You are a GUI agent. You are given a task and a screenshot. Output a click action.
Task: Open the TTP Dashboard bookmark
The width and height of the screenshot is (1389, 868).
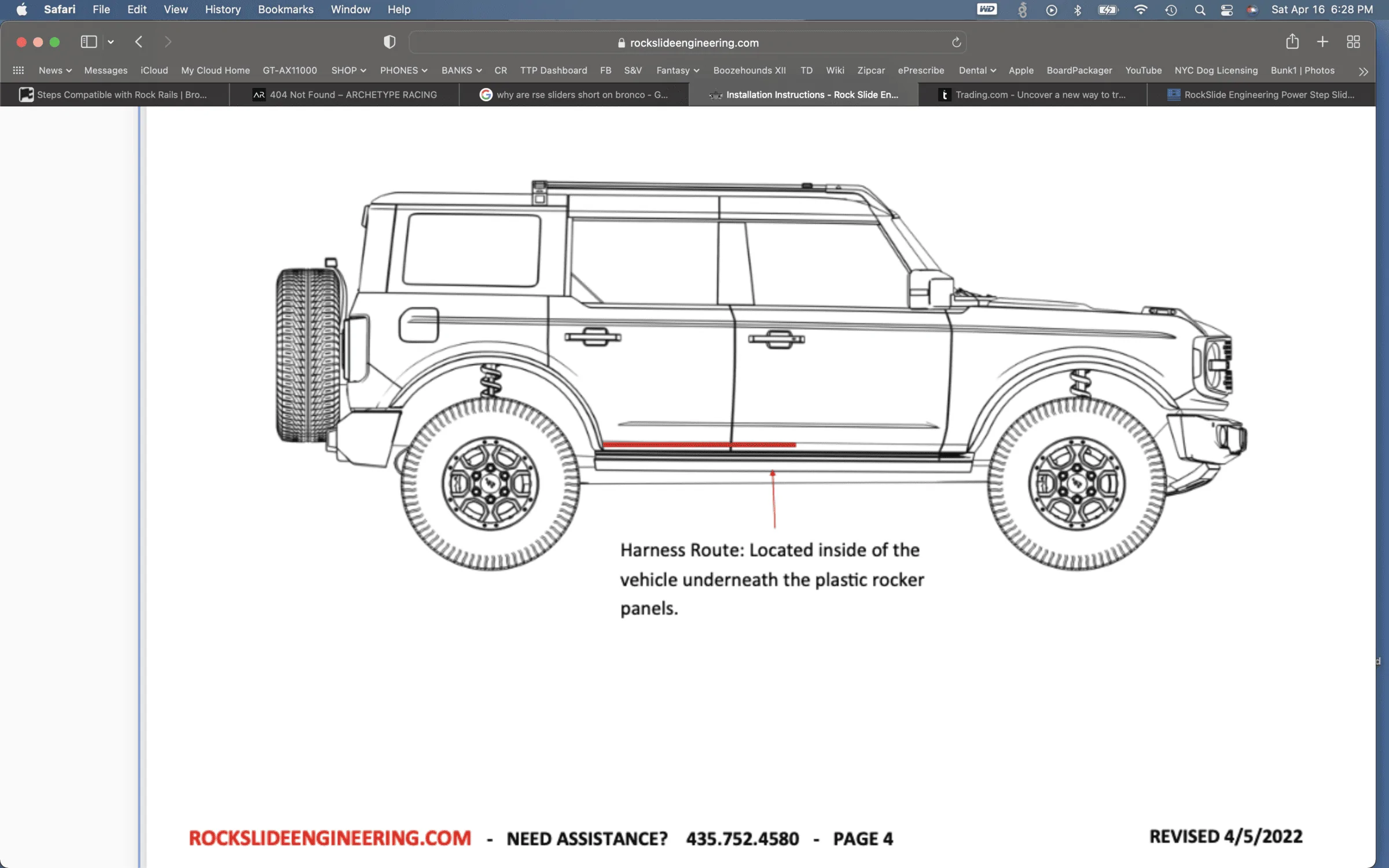tap(553, 70)
